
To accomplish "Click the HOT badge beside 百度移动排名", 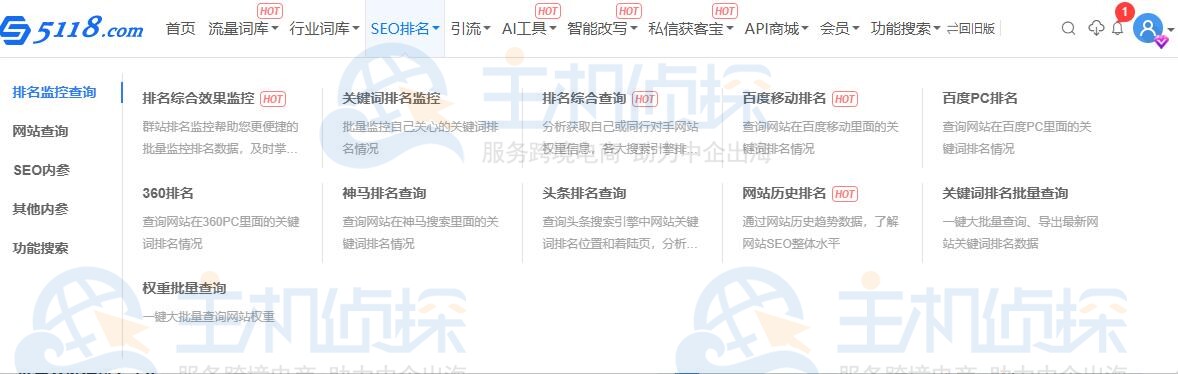I will [x=844, y=99].
